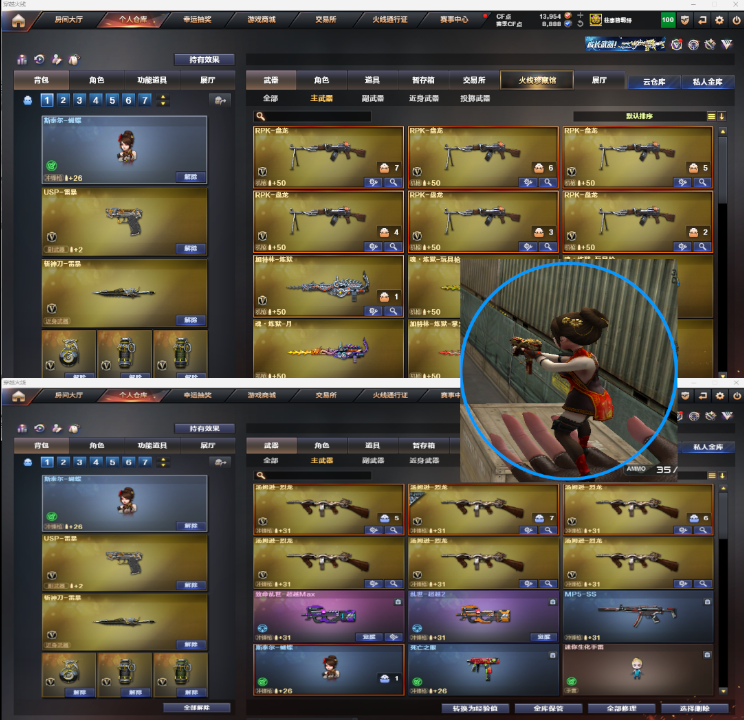Click the bag page stepper arrows in the top window
The image size is (744, 720).
(x=163, y=100)
